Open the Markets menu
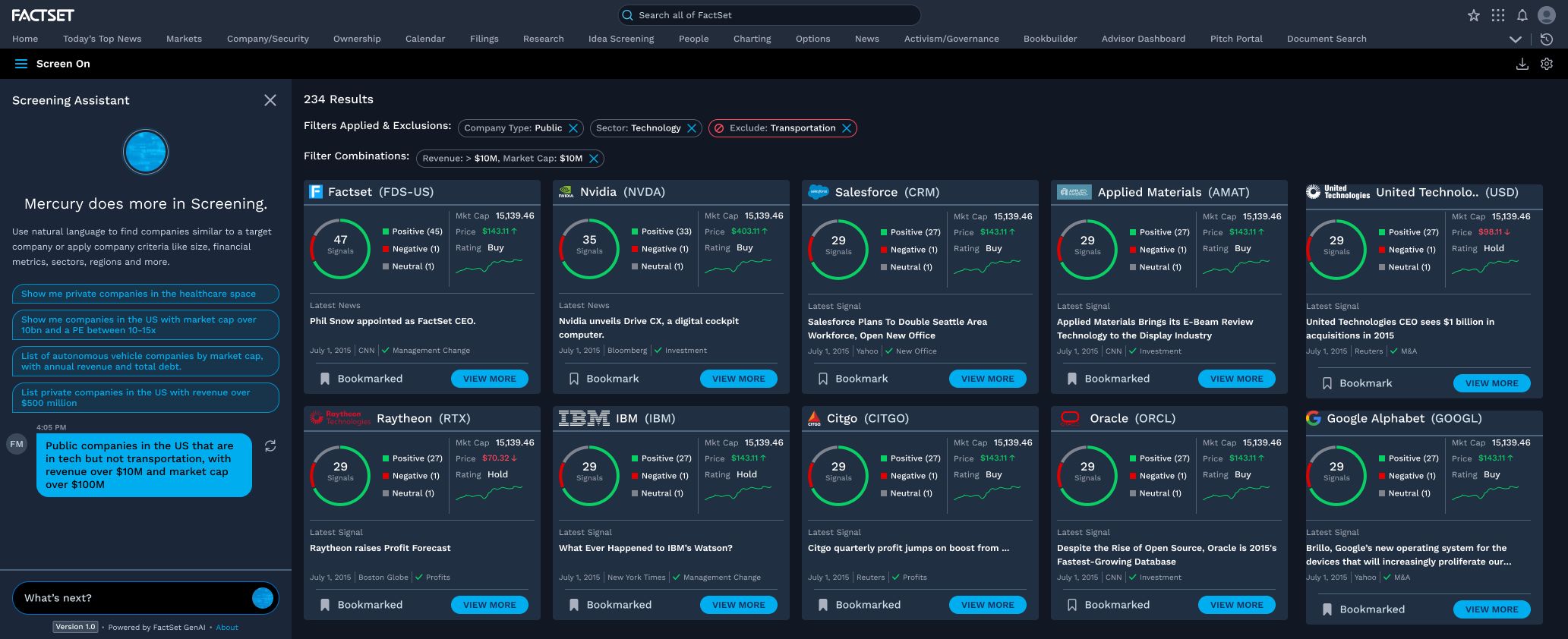The image size is (1568, 639). click(x=185, y=39)
